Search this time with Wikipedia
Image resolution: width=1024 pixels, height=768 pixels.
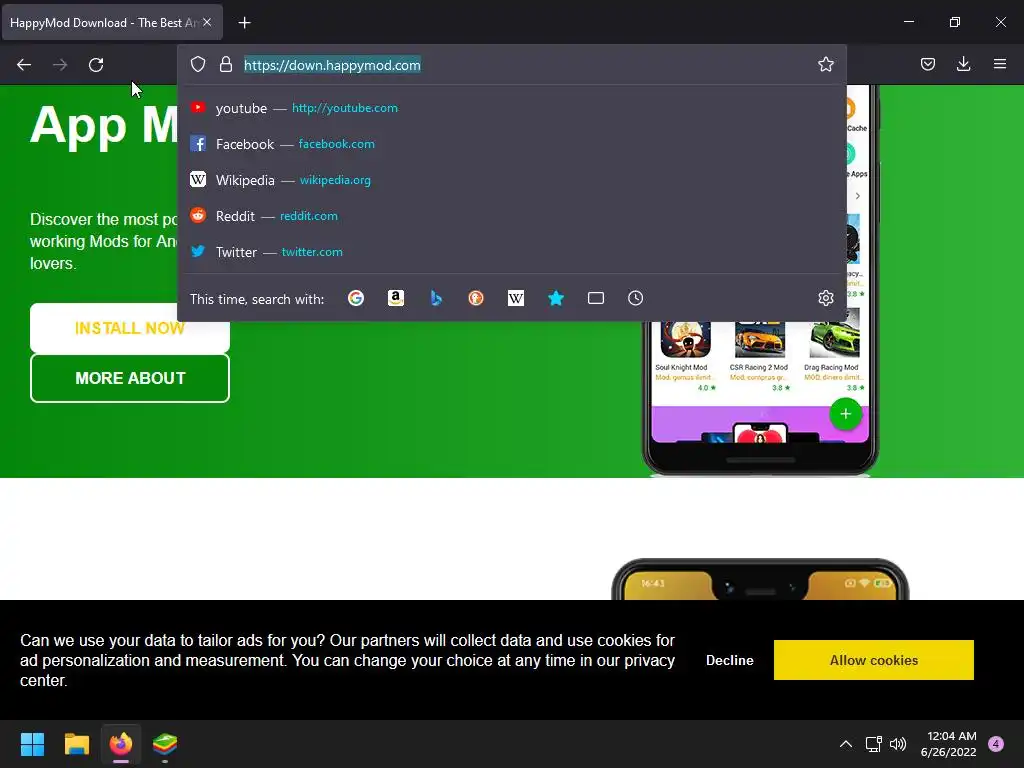click(x=516, y=298)
